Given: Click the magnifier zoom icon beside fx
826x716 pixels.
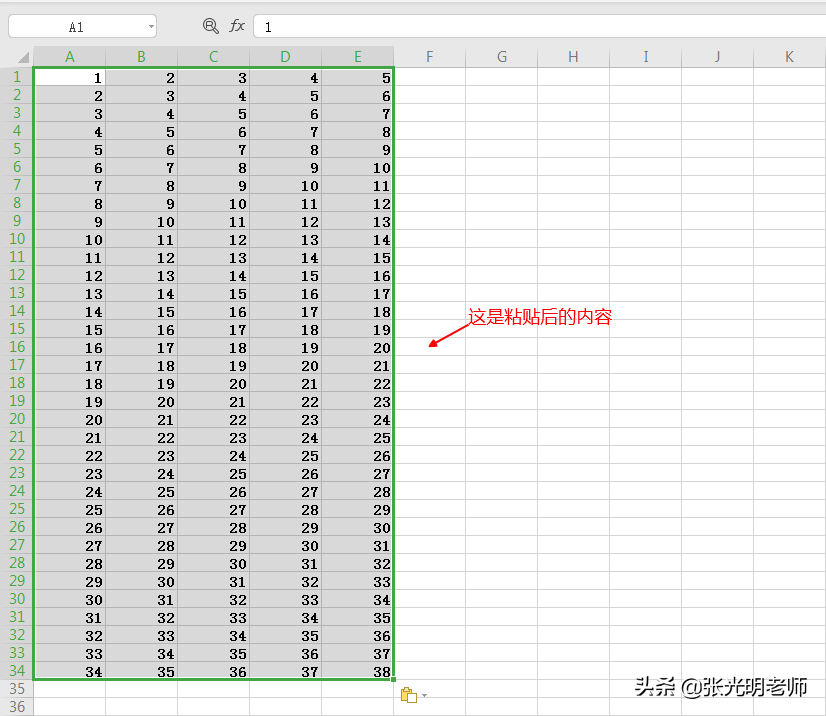Looking at the screenshot, I should [x=211, y=26].
